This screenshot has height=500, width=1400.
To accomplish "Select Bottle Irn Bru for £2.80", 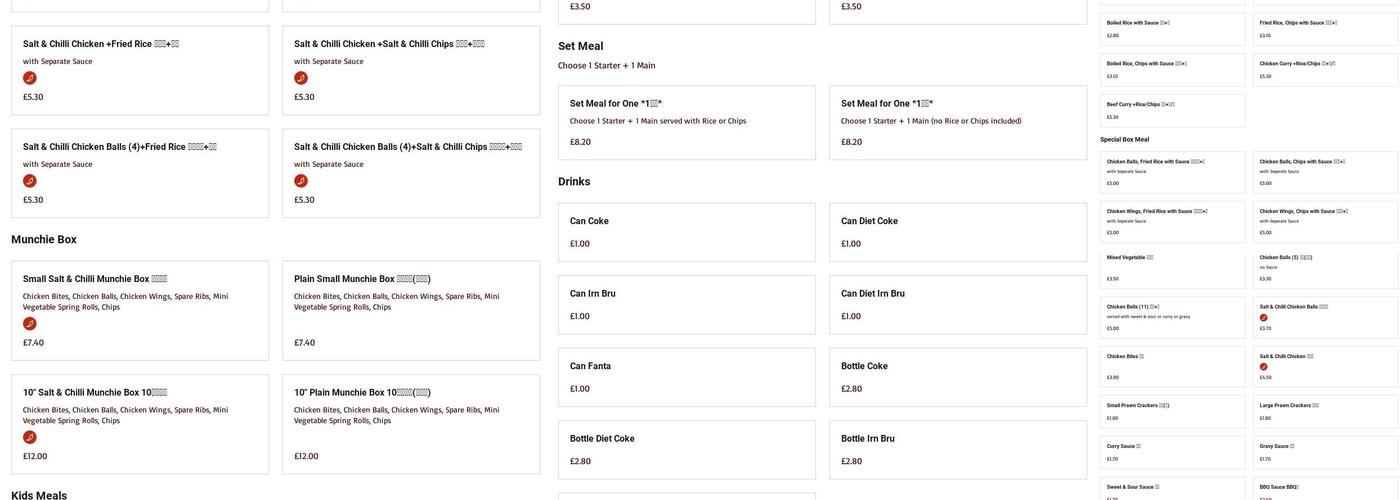I will pos(957,449).
